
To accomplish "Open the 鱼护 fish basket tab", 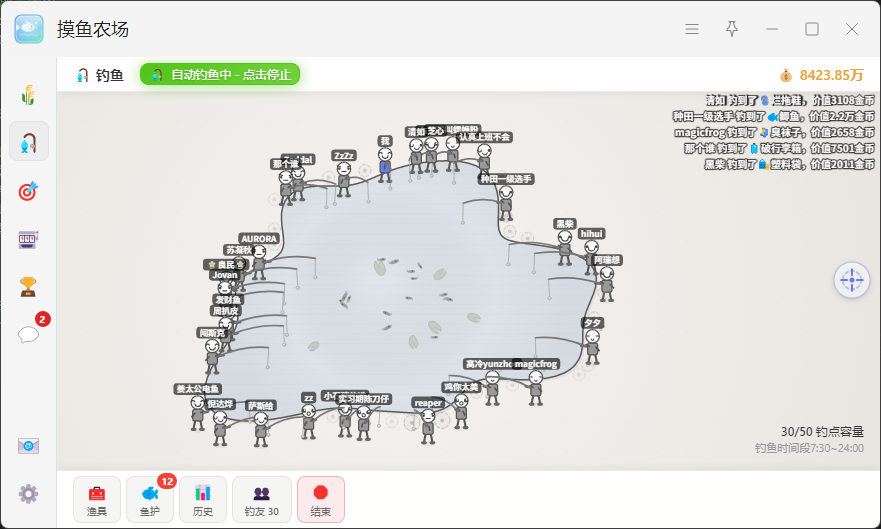I will pos(150,499).
